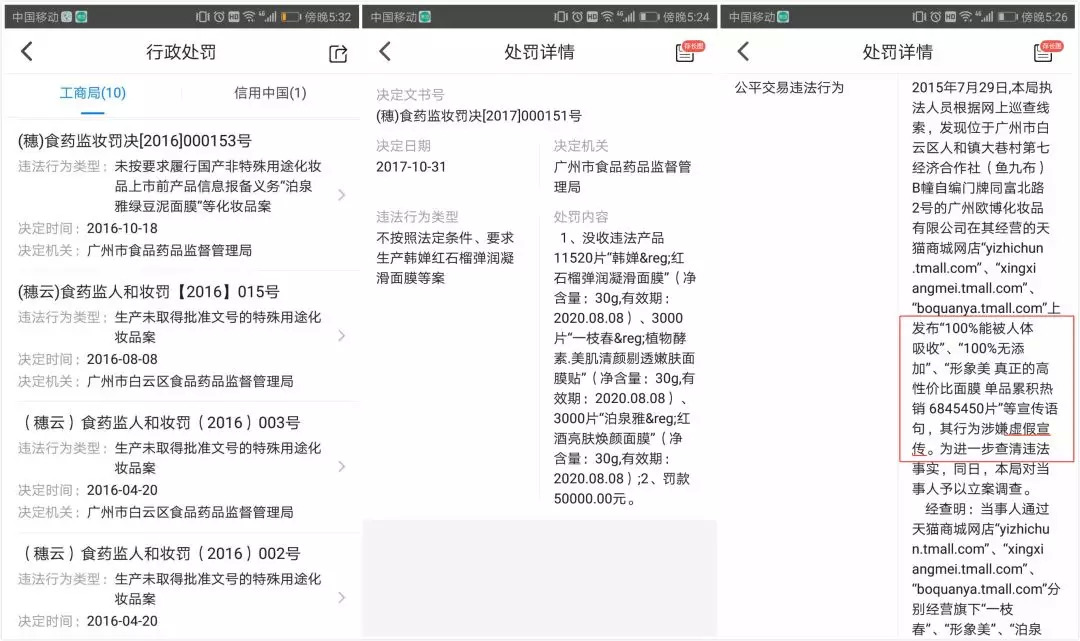Tap document number (穗)食药监妆罚决[2017]000151号

click(x=478, y=116)
